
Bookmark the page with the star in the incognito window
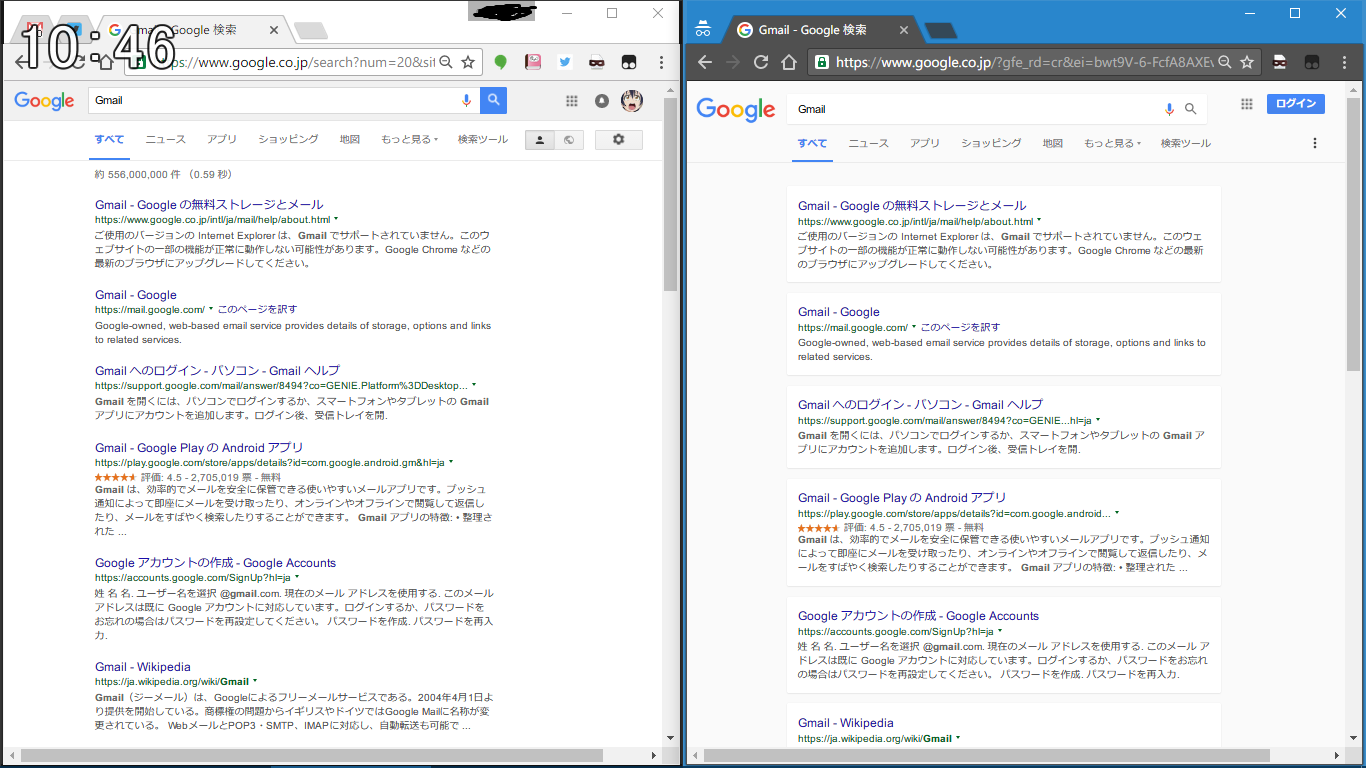pos(1247,62)
